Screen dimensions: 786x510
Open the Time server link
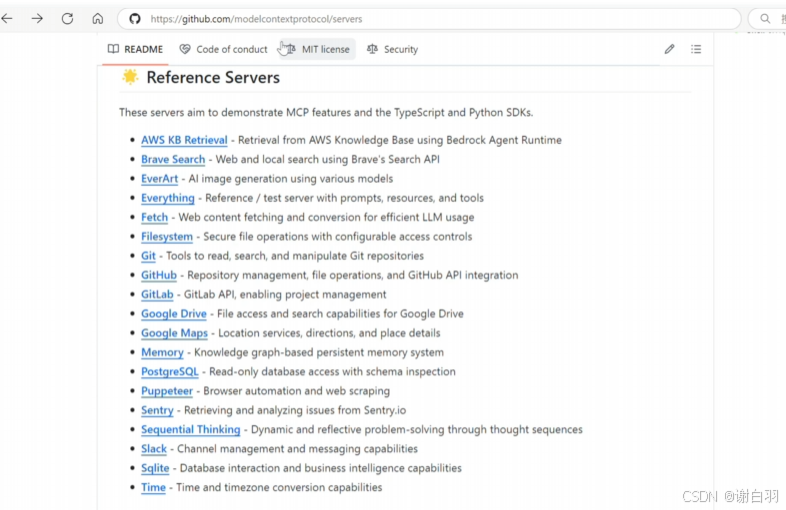coord(153,488)
